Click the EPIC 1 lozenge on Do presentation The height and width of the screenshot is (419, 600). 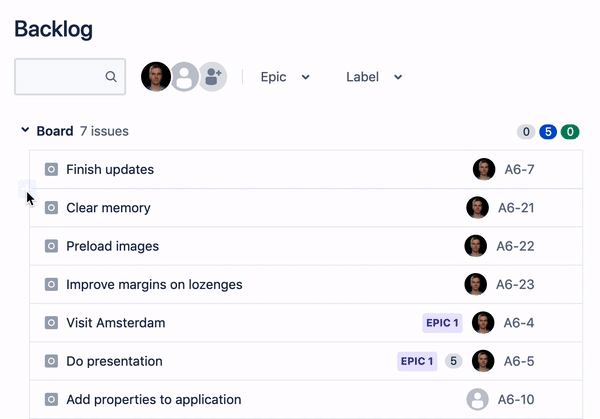point(417,361)
